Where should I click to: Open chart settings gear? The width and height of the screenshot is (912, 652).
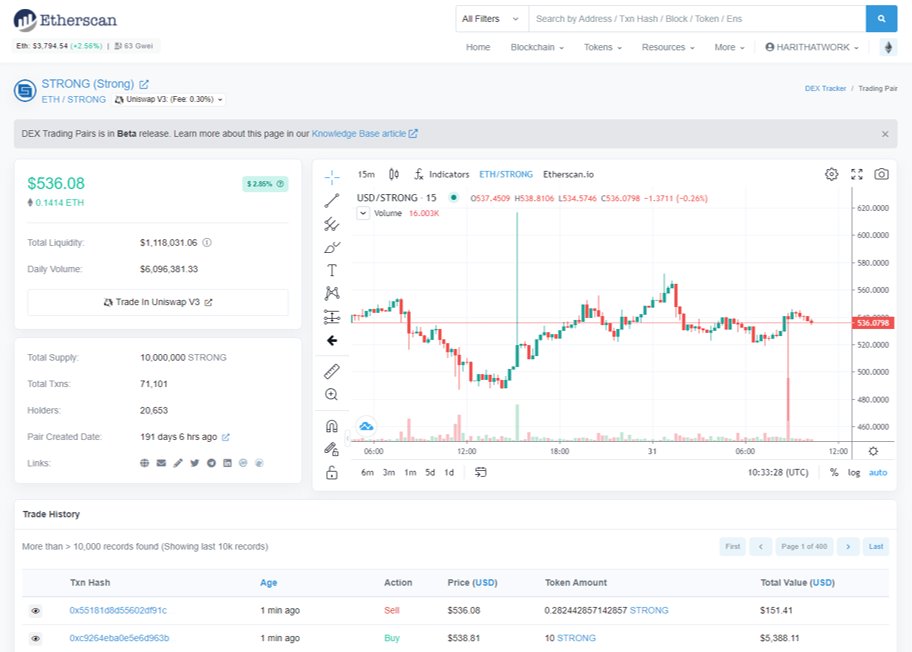click(x=831, y=174)
